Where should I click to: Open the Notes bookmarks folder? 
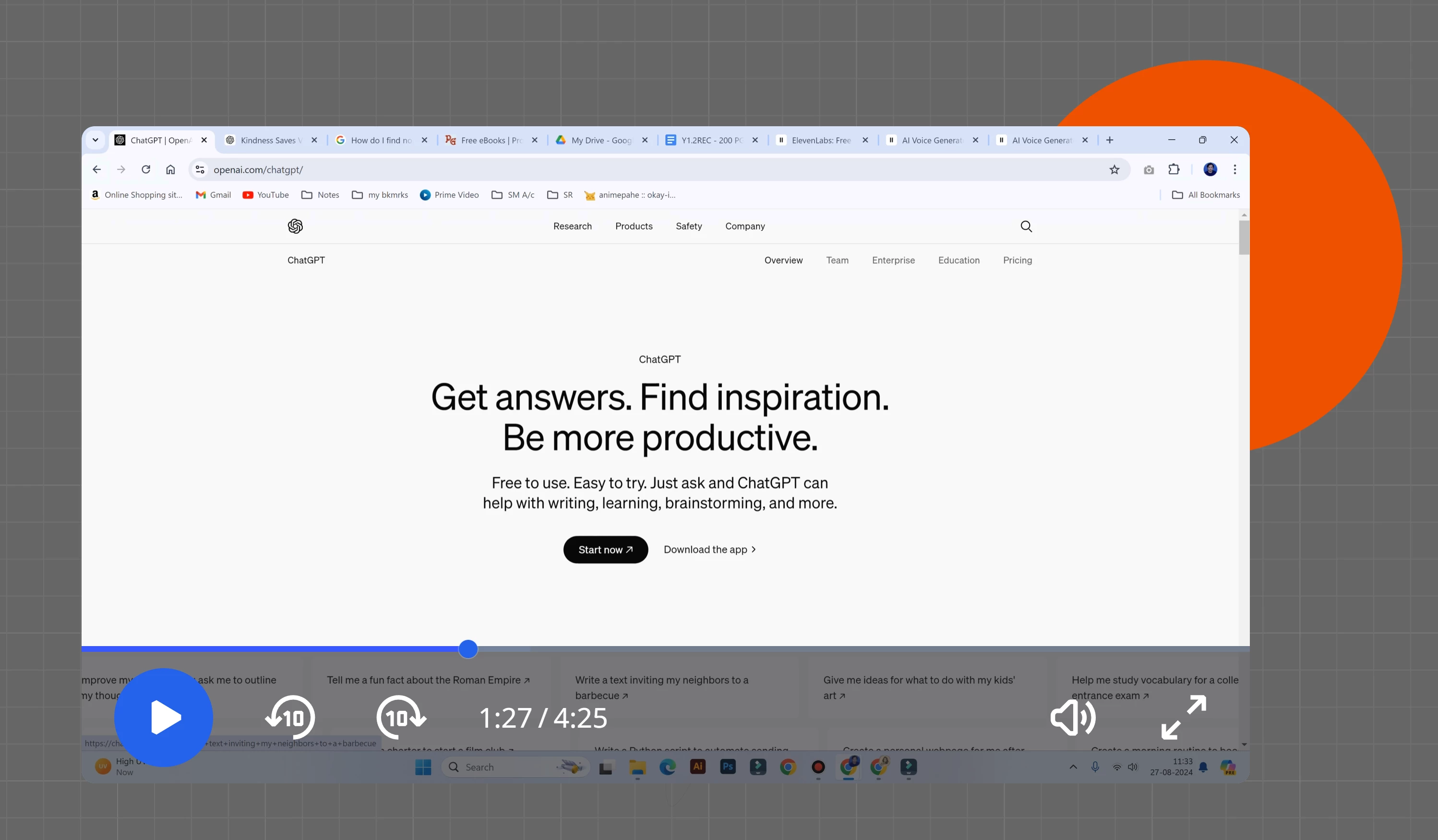(321, 195)
